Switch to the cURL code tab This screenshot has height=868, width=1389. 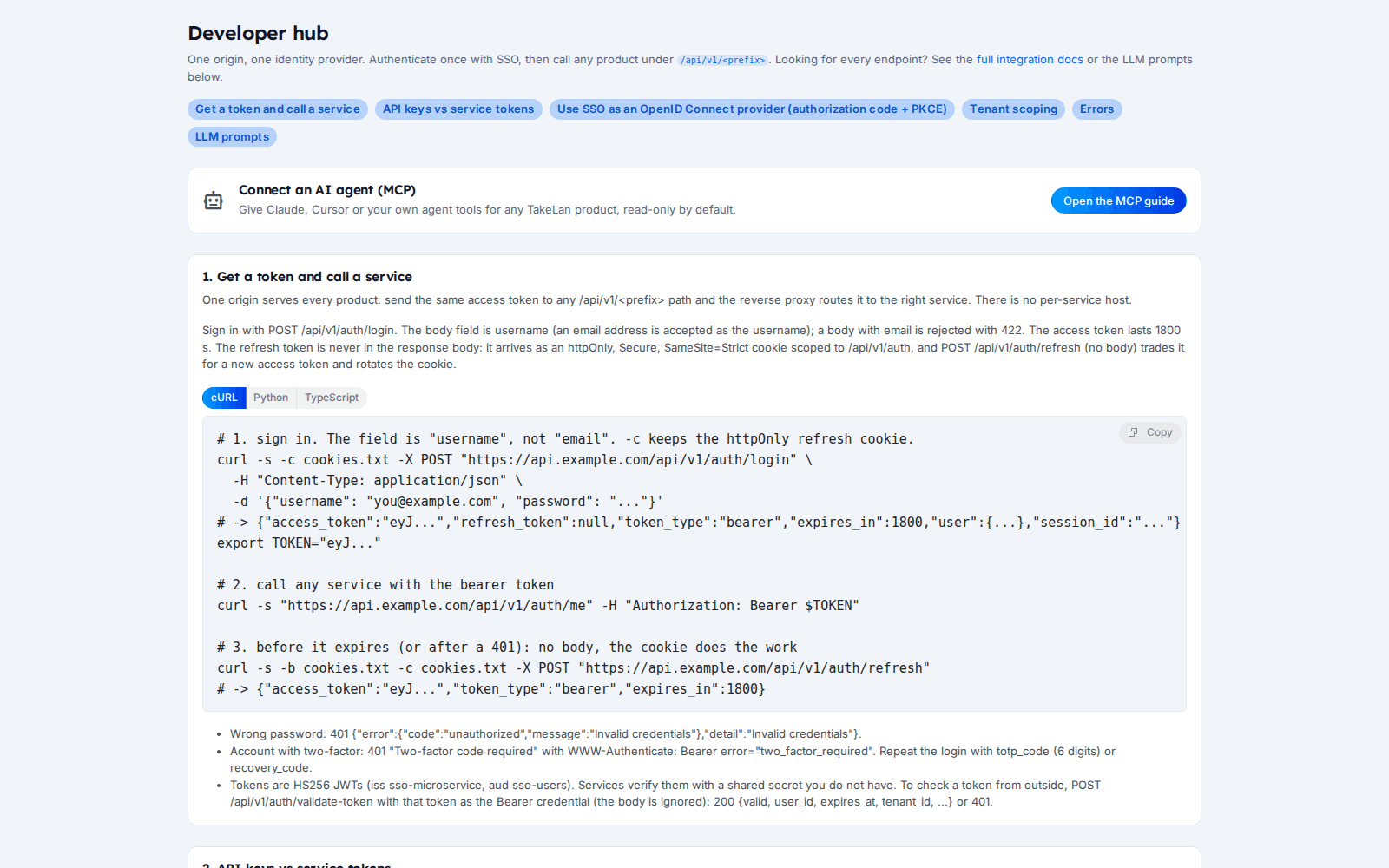pyautogui.click(x=224, y=398)
